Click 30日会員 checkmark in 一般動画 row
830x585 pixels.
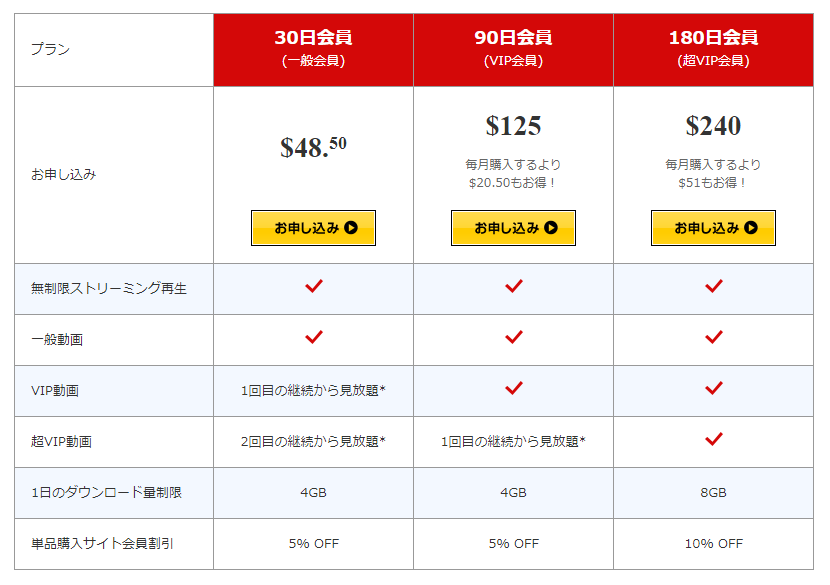coord(314,337)
